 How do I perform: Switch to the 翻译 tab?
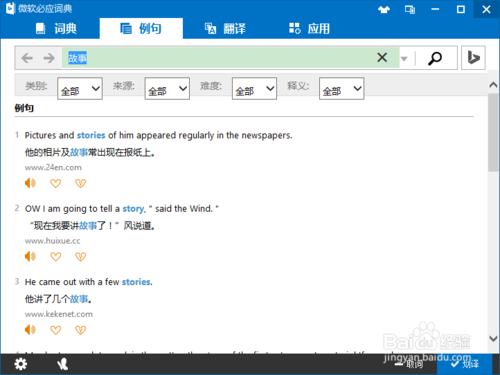point(225,29)
